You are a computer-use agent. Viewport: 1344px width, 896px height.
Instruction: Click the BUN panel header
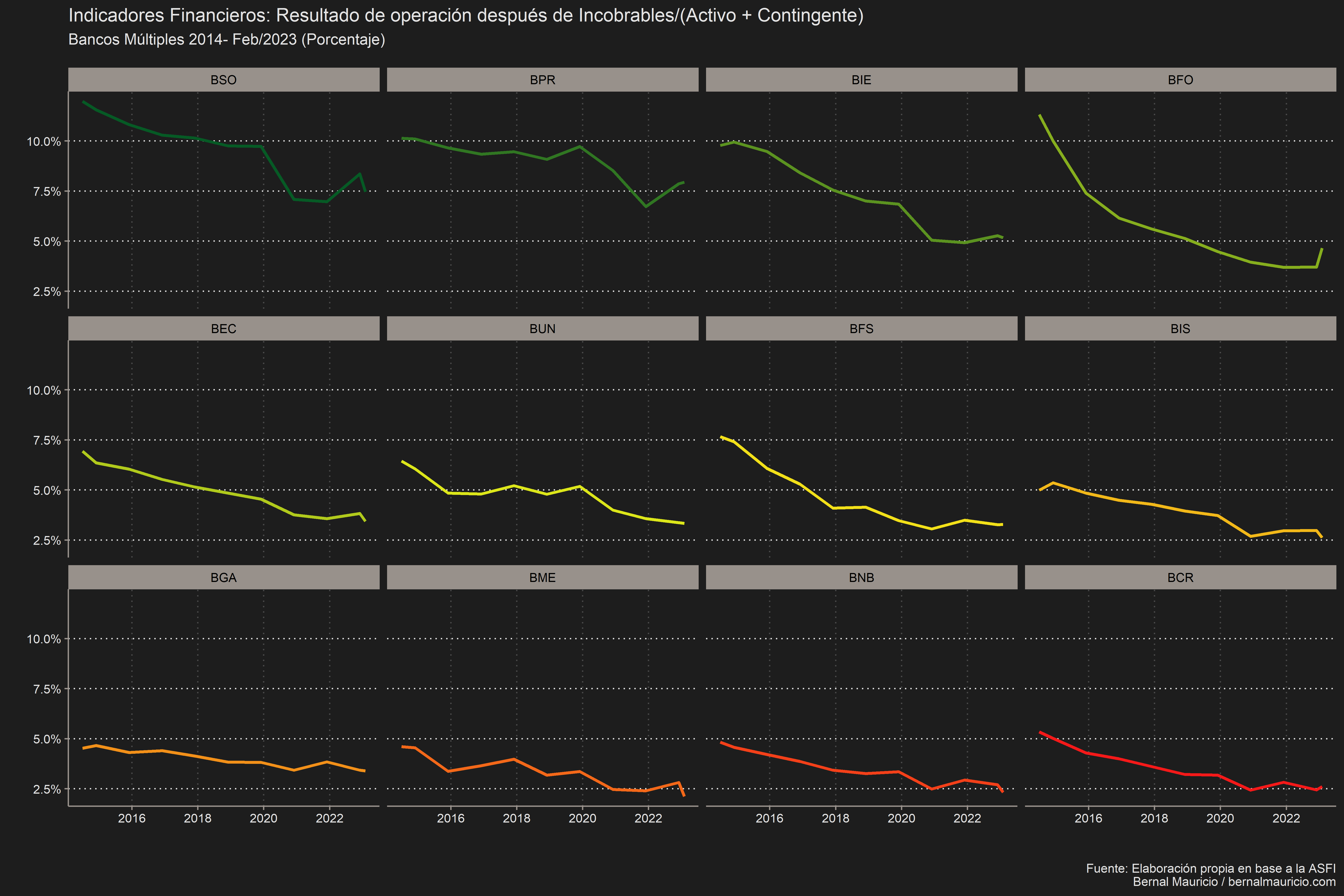542,329
